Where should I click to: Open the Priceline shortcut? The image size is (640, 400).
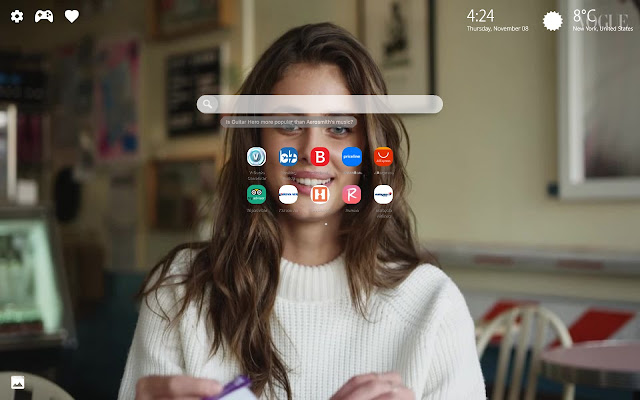(x=352, y=157)
